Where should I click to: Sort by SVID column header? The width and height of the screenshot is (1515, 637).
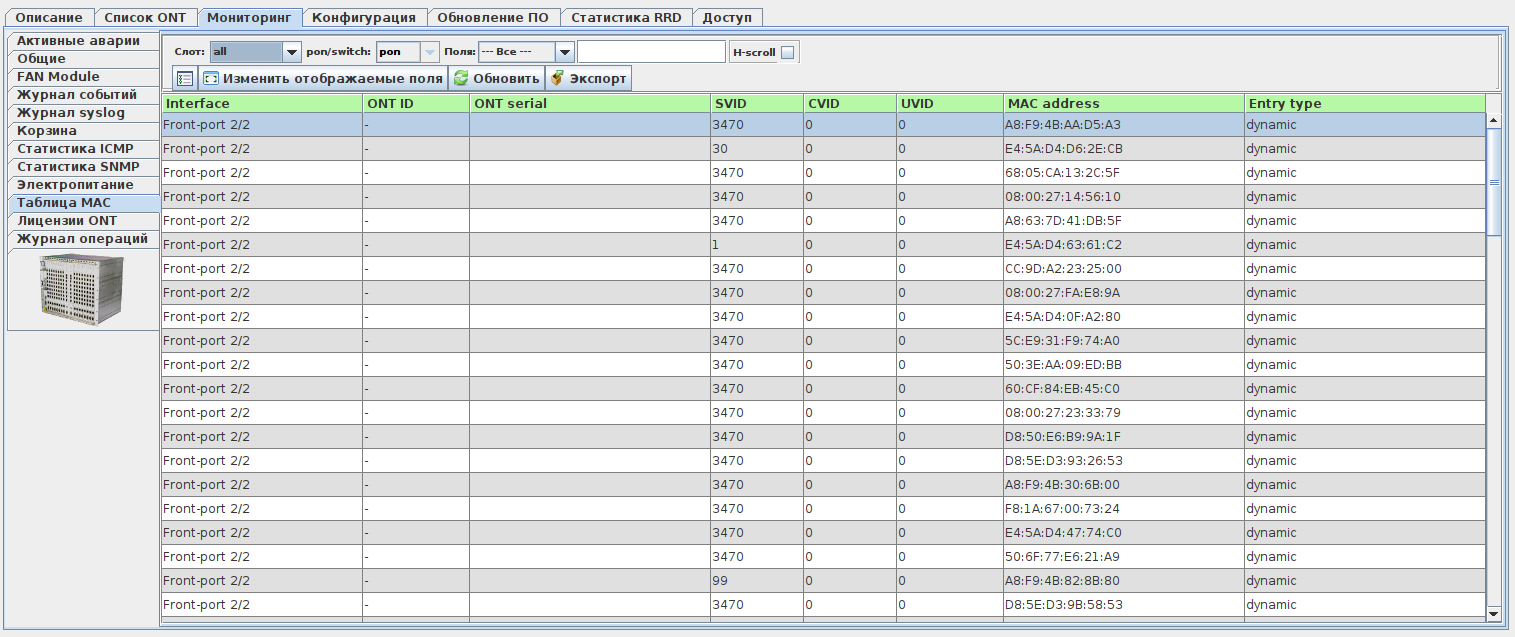(757, 103)
